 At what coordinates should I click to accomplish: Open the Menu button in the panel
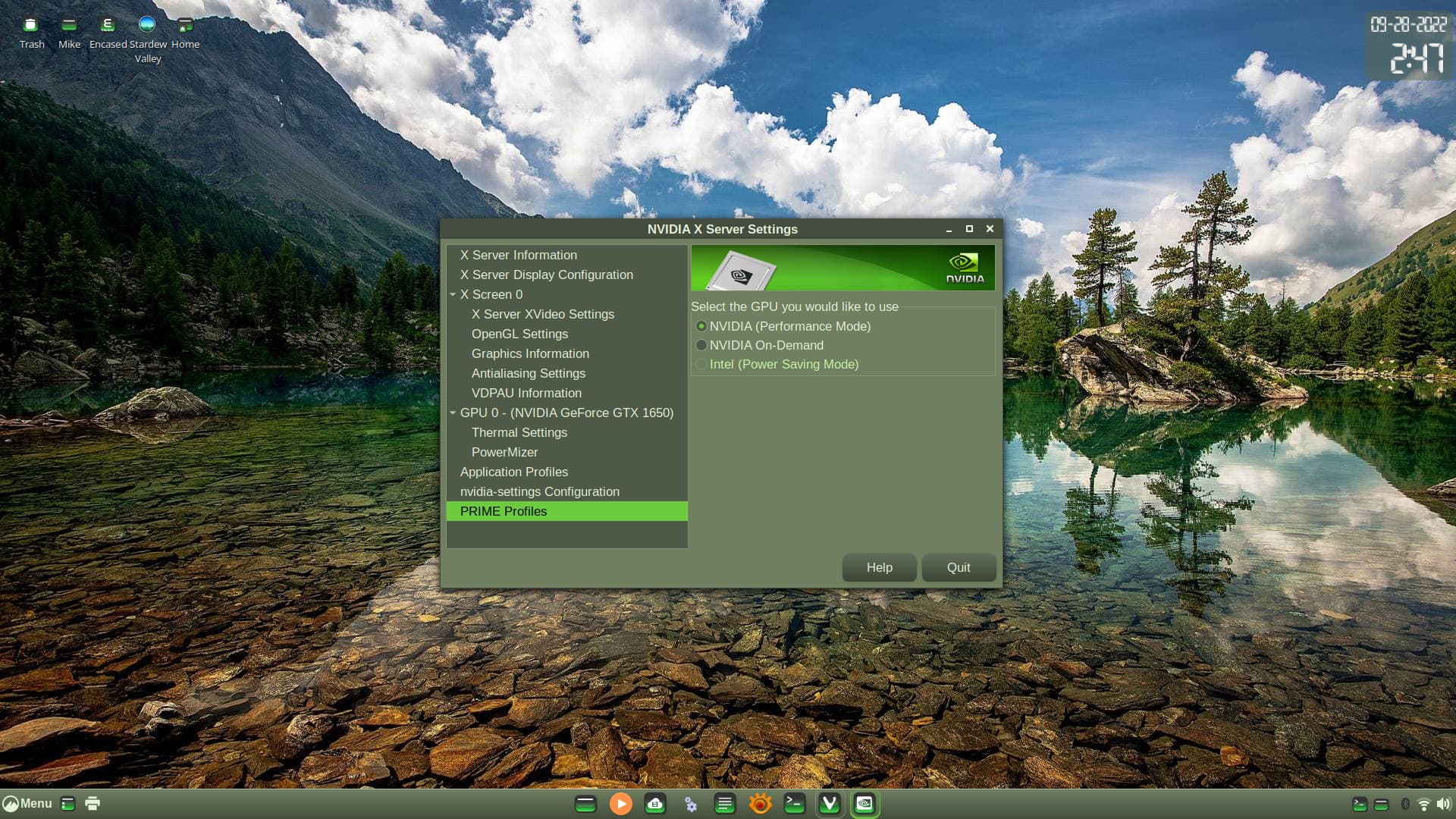[27, 803]
